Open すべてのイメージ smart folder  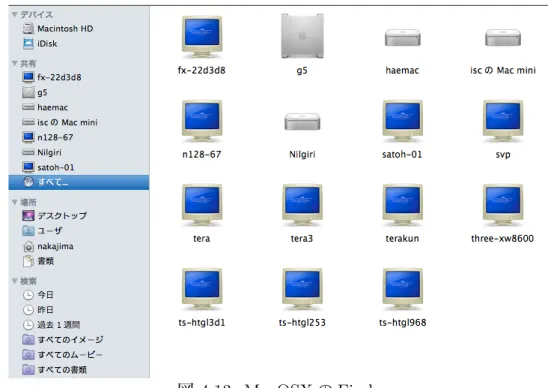pos(79,339)
